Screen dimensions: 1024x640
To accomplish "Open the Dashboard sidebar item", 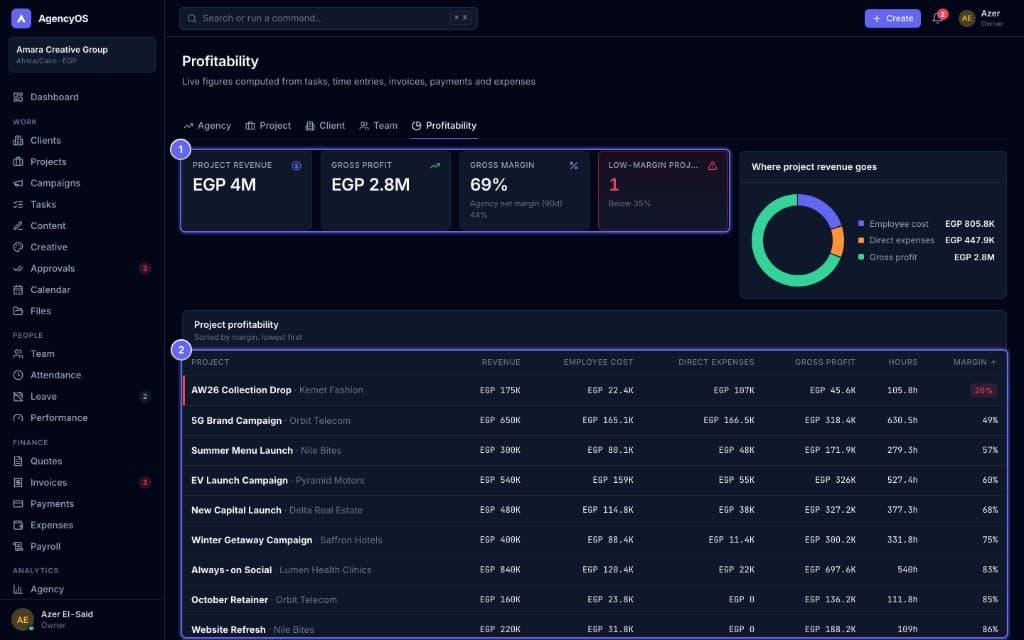I will [x=82, y=97].
